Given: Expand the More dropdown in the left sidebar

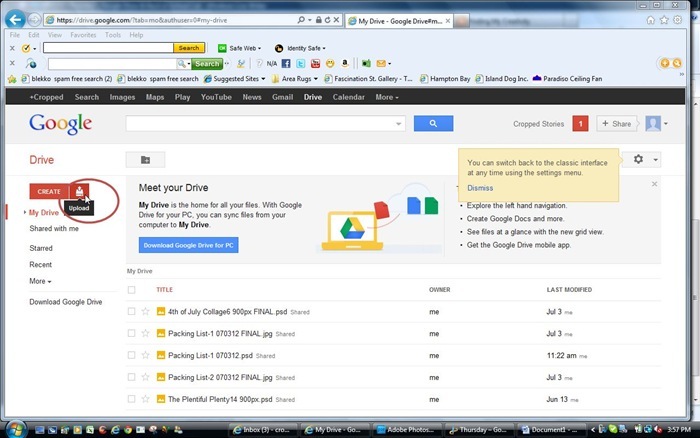Looking at the screenshot, I should [x=40, y=281].
